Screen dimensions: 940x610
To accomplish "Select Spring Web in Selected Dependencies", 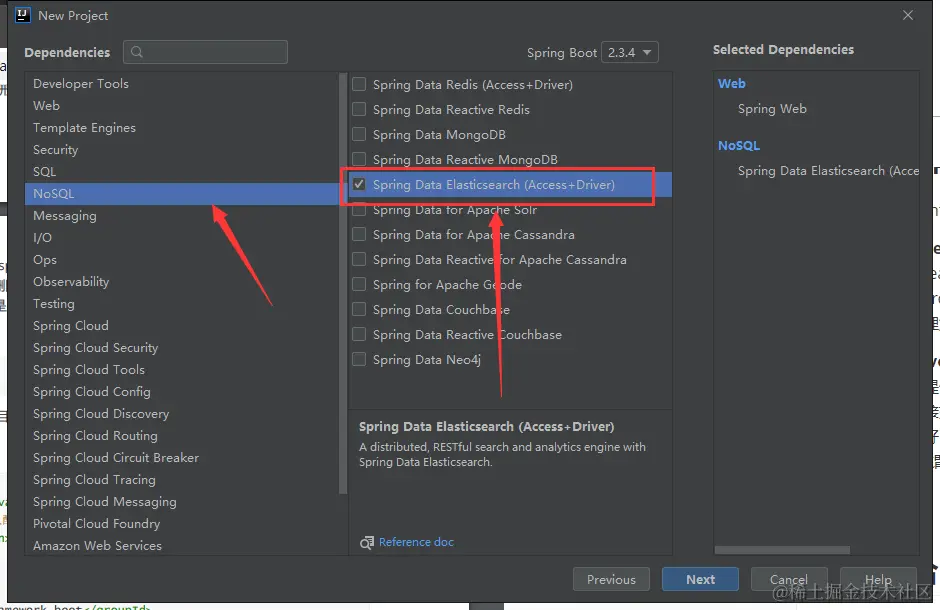I will [772, 109].
